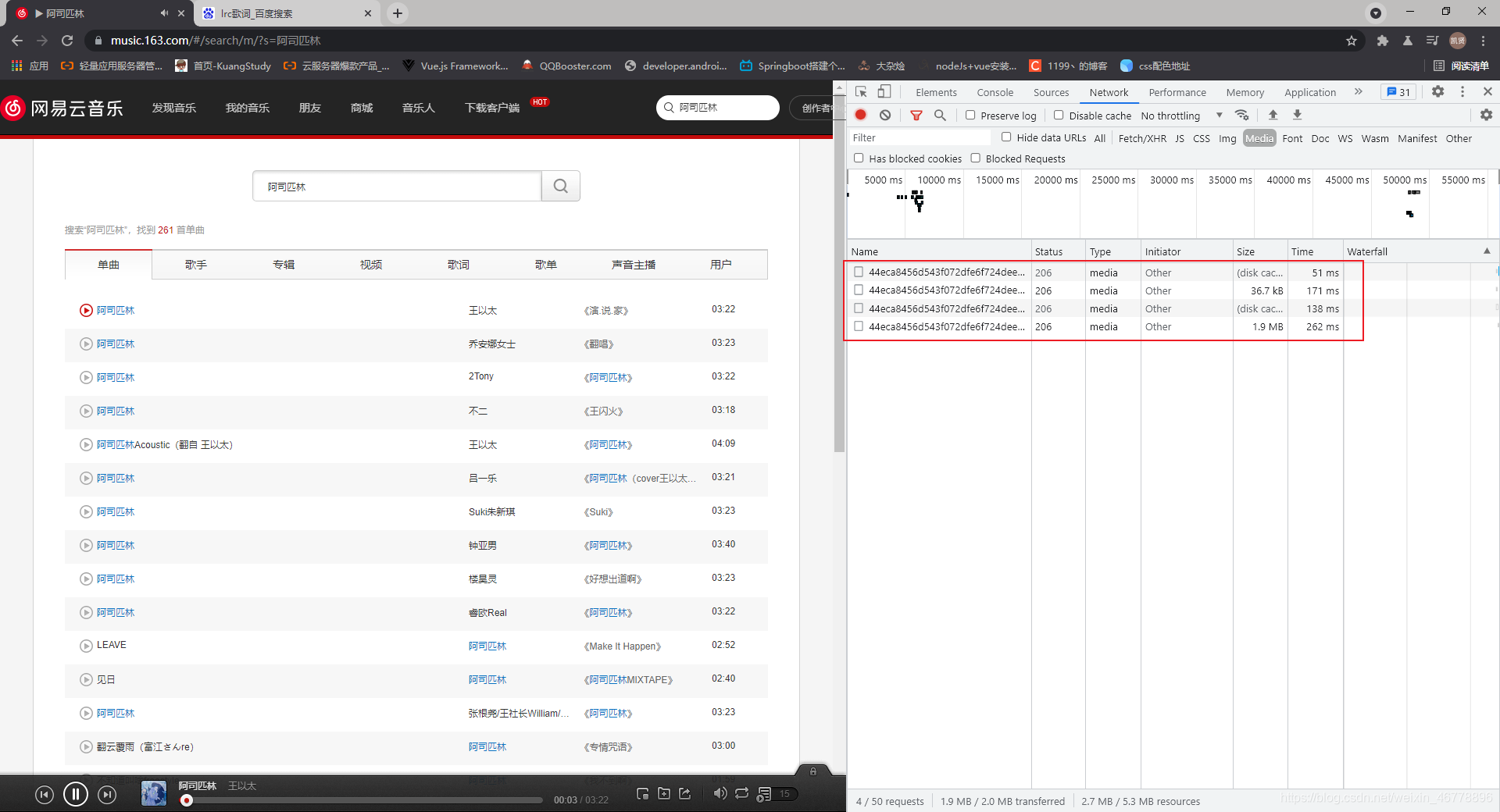Viewport: 1500px width, 812px height.
Task: Toggle the network filter funnel icon
Action: click(x=916, y=115)
